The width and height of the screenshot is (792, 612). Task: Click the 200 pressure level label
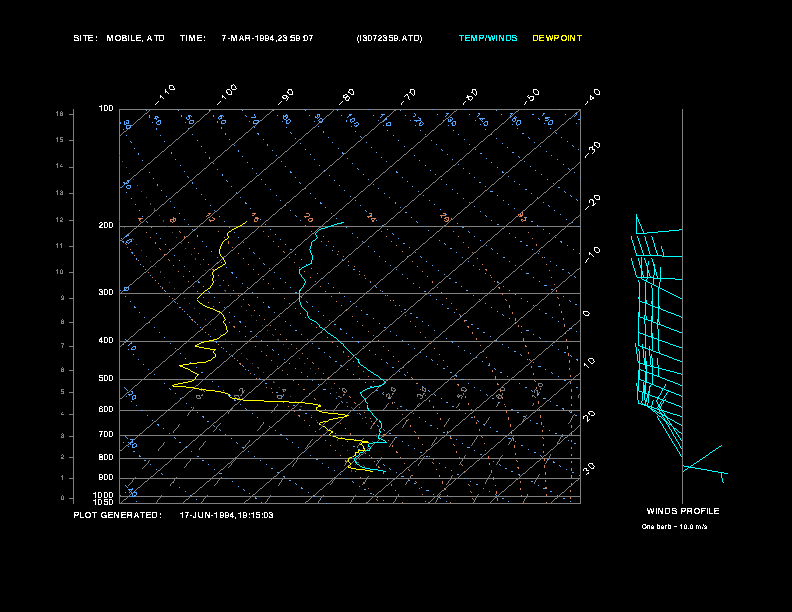coord(106,226)
